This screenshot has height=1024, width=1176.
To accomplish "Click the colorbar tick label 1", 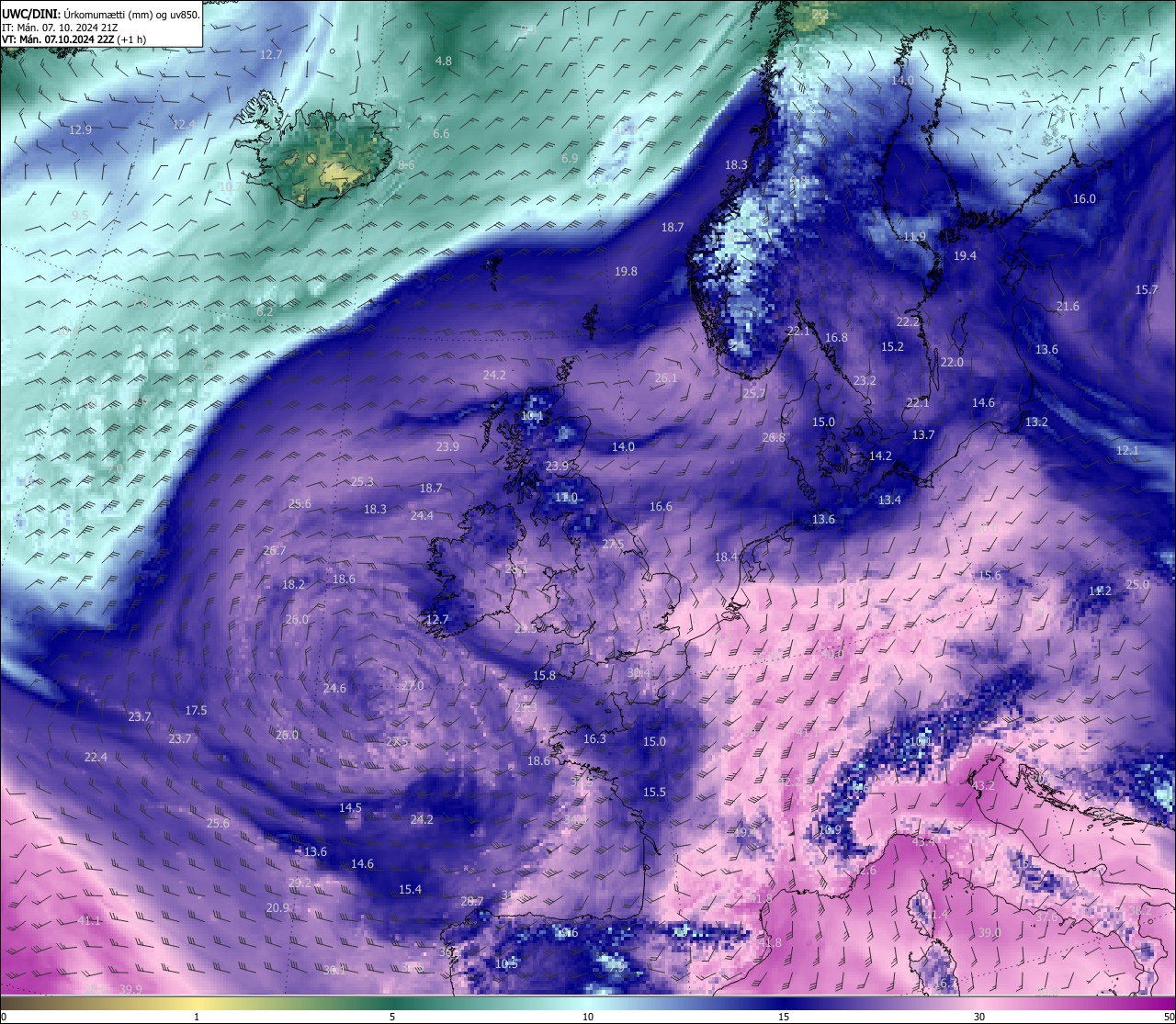I will (x=197, y=1017).
